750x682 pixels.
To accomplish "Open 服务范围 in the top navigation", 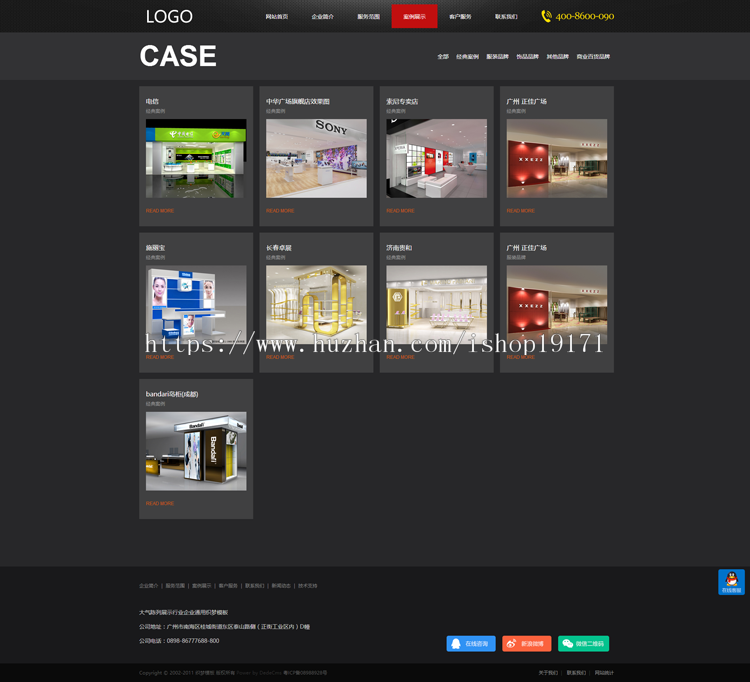I will [x=369, y=17].
